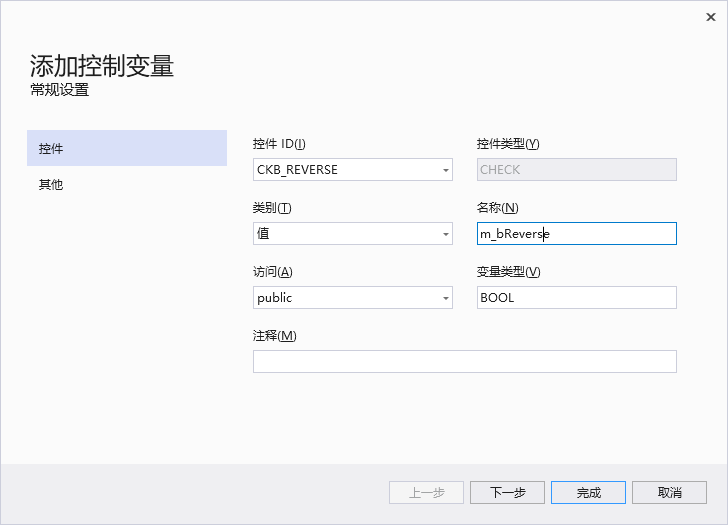Click the 取消 cancel button

click(x=670, y=493)
